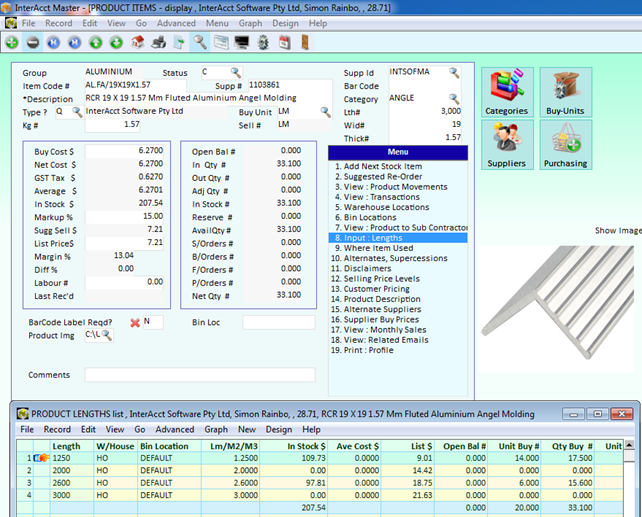The image size is (642, 517).
Task: Open the Buy-Units icon button
Action: coord(565,92)
